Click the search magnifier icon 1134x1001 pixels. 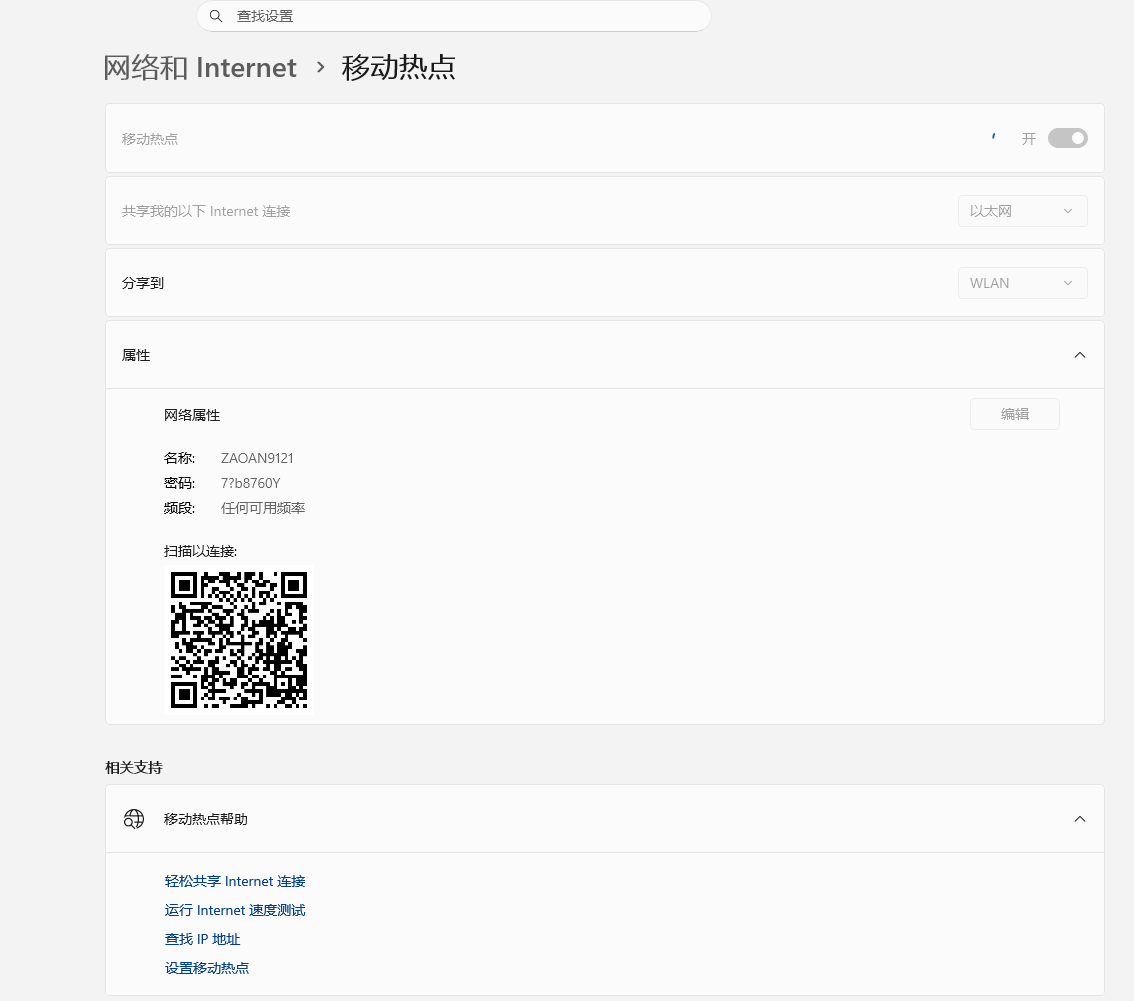216,16
